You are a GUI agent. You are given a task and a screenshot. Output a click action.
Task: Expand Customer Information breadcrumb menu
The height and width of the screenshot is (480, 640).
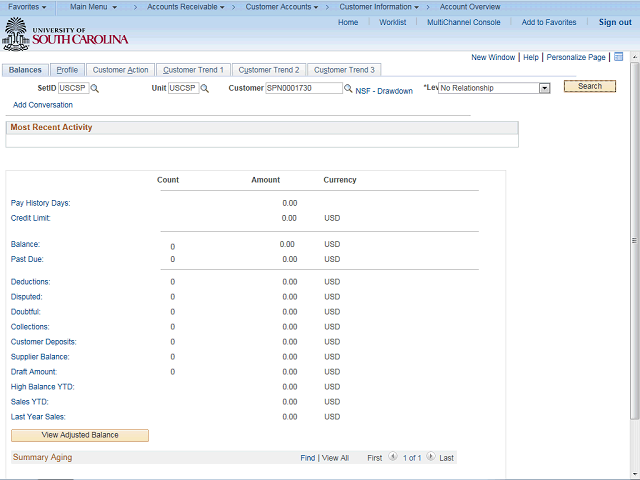point(379,7)
